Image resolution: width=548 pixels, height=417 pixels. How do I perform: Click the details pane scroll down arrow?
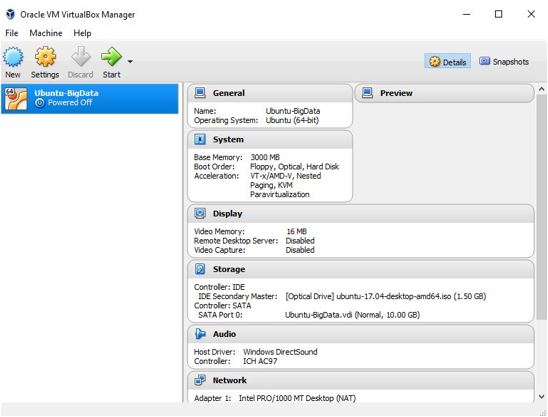[x=541, y=397]
